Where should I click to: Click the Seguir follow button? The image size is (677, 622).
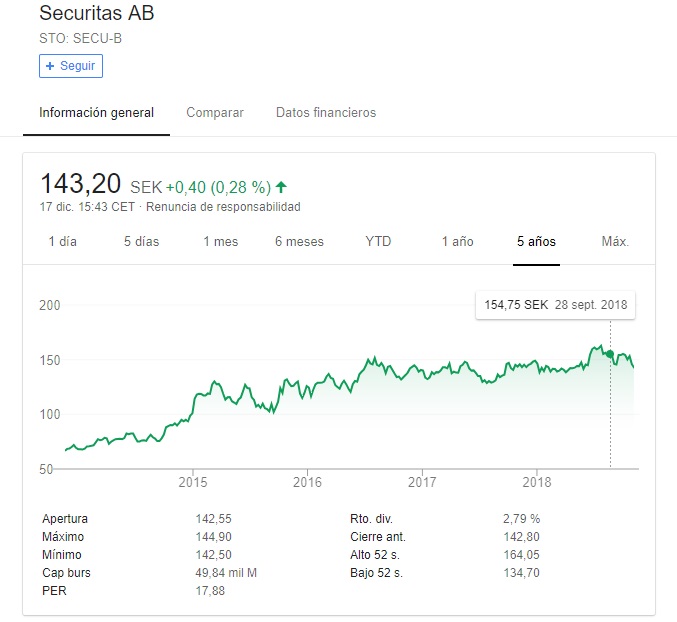[71, 66]
